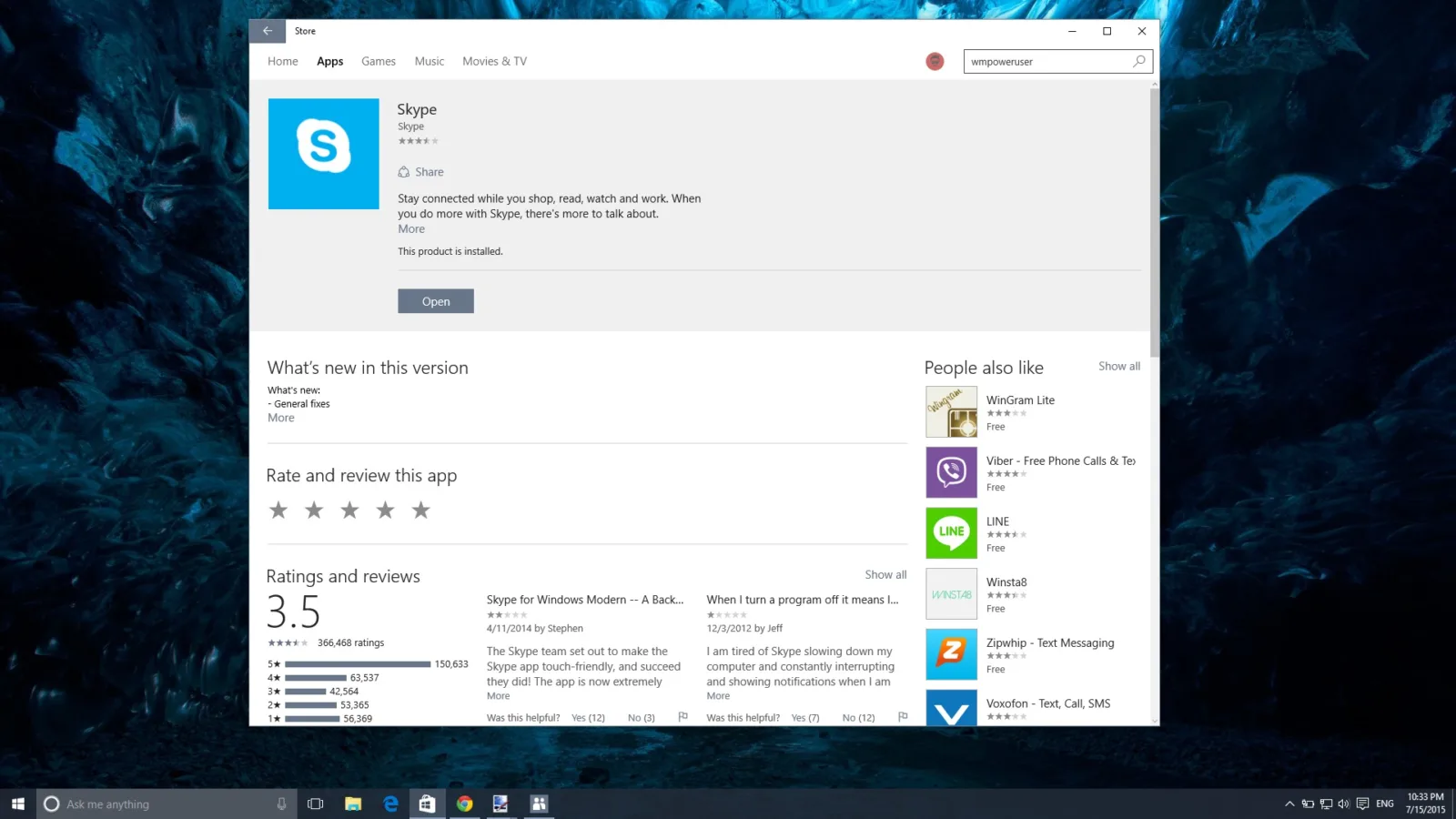
Task: Open the Windows Start menu
Action: [18, 804]
